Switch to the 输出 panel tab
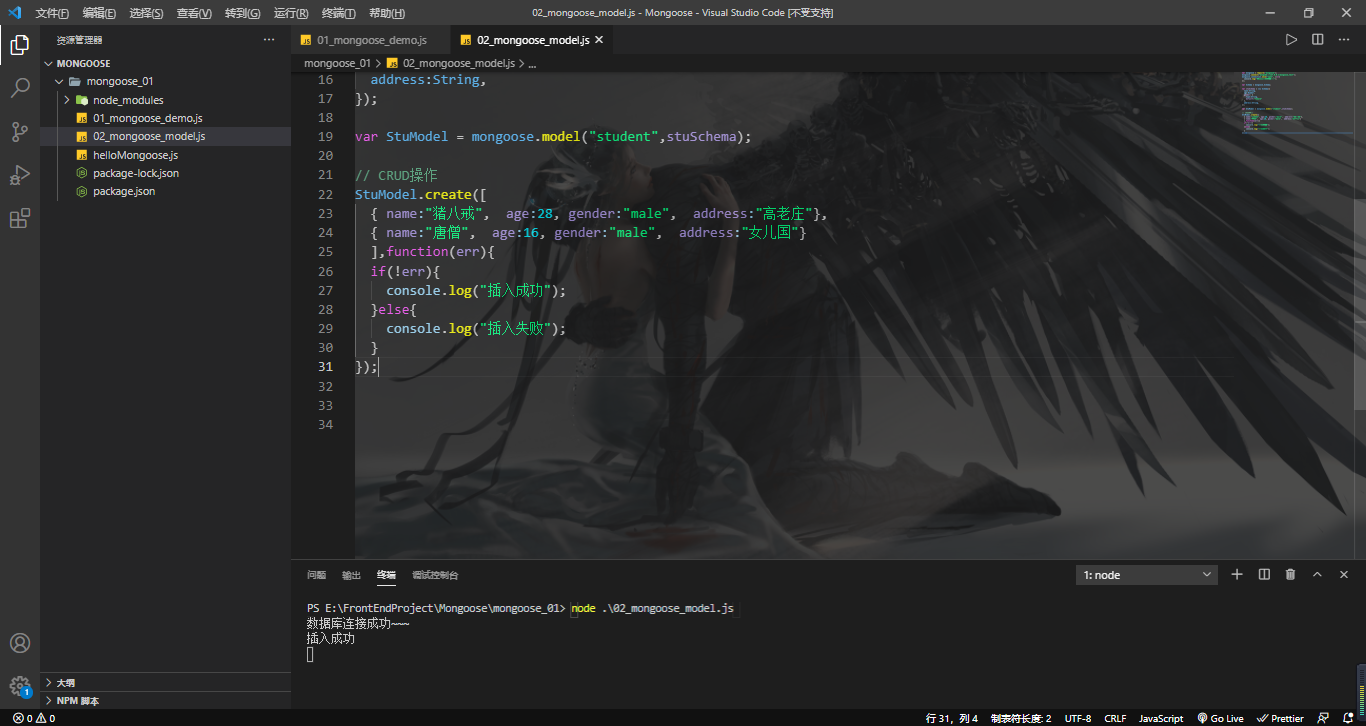Image resolution: width=1366 pixels, height=726 pixels. coord(351,575)
